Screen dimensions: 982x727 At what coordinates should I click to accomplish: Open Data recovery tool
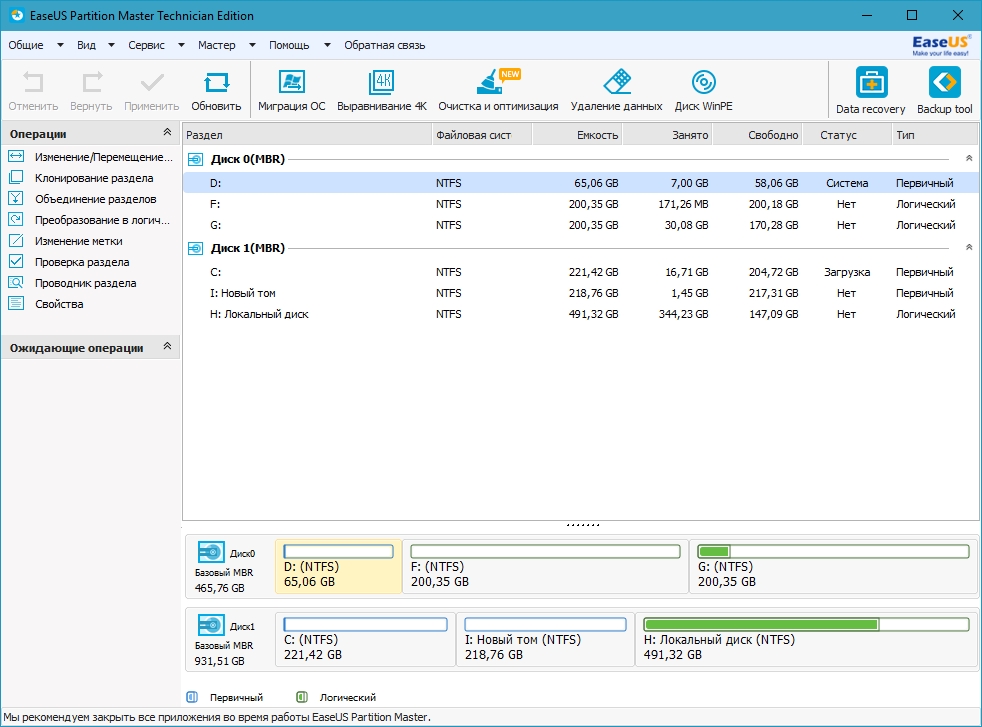(870, 91)
